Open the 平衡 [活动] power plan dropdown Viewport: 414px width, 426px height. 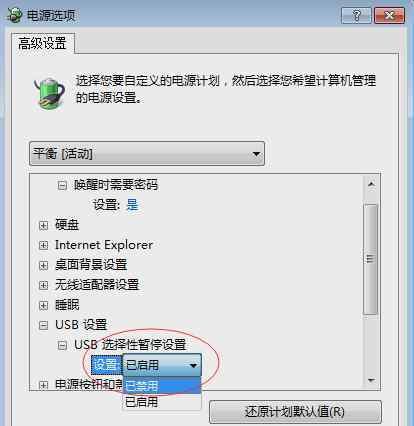click(x=147, y=154)
